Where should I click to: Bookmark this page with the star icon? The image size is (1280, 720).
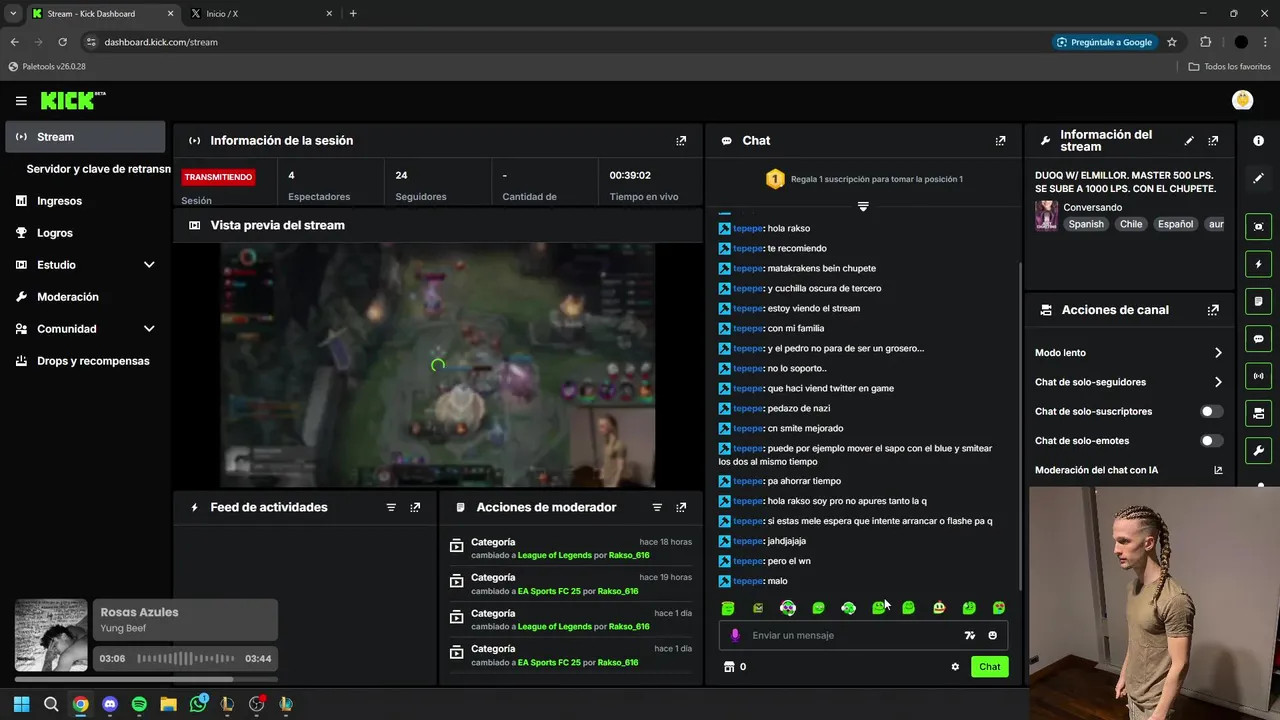(1172, 42)
